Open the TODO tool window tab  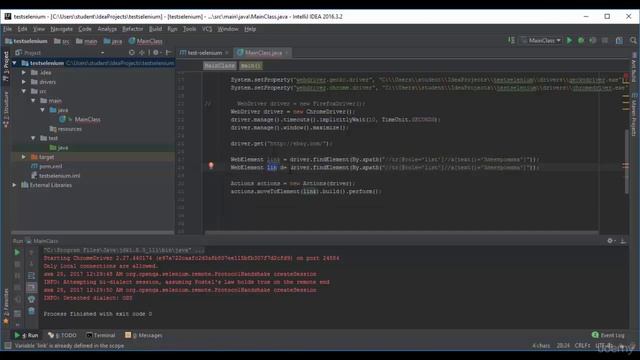(62, 335)
